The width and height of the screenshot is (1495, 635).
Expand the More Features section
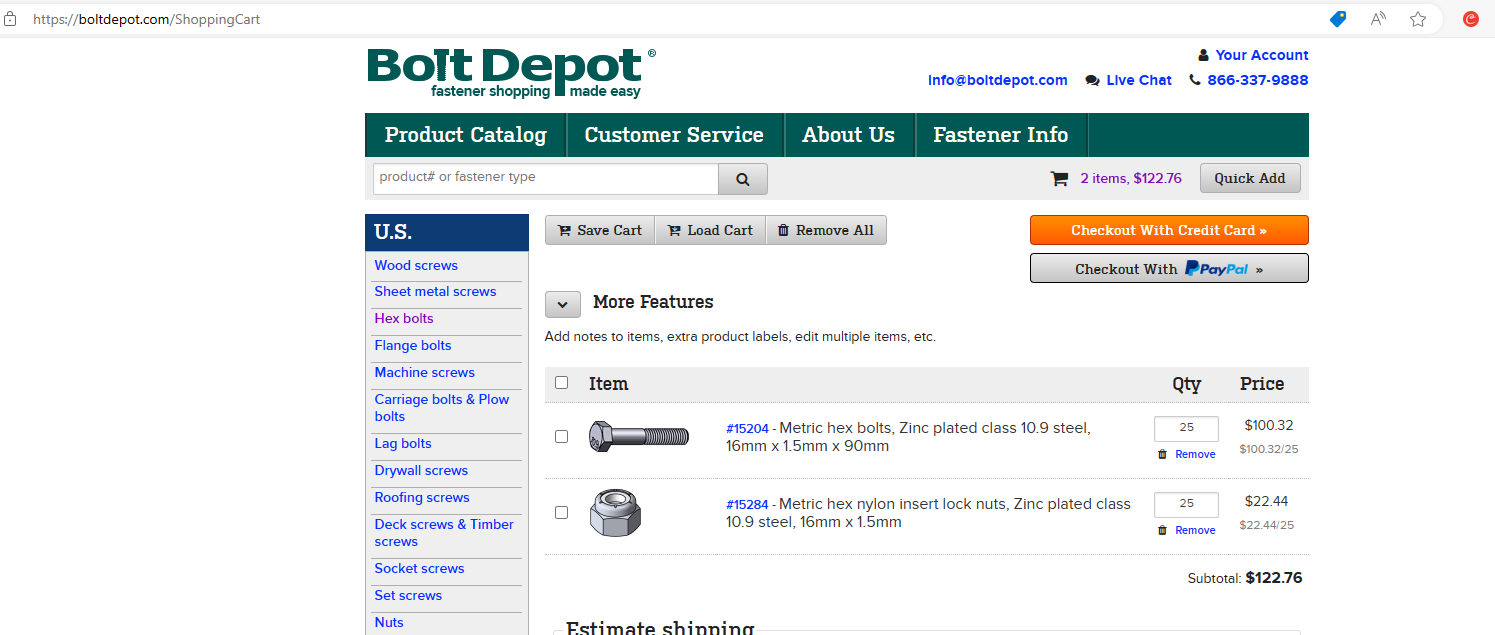(x=563, y=304)
